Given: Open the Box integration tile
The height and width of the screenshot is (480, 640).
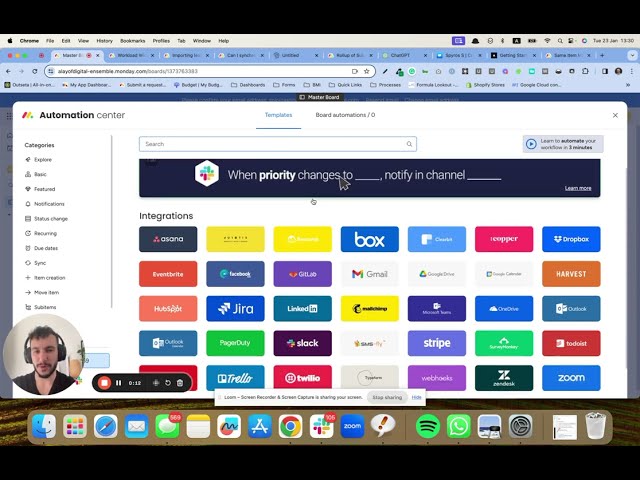Looking at the screenshot, I should pyautogui.click(x=369, y=239).
